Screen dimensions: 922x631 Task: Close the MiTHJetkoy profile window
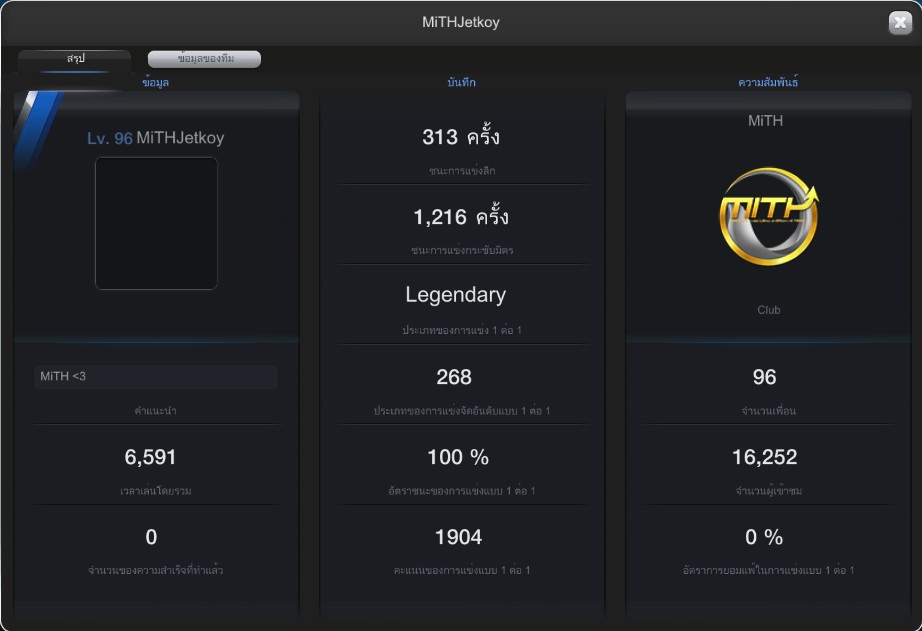tap(900, 23)
